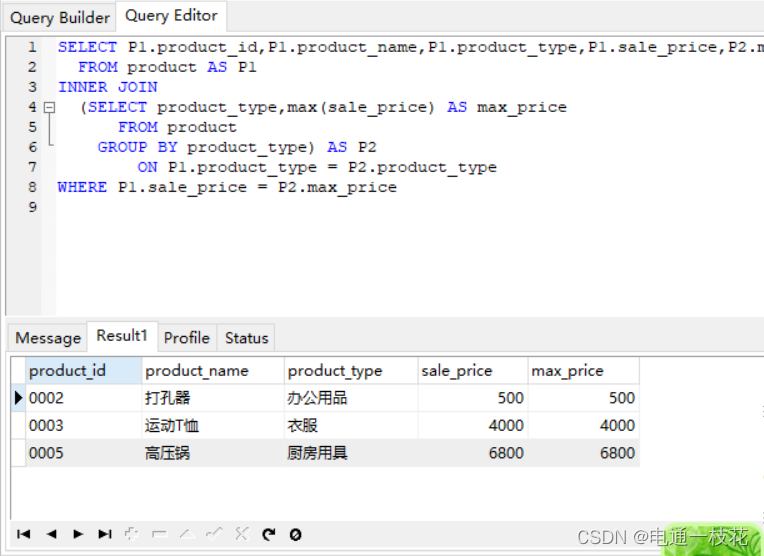The height and width of the screenshot is (556, 764).
Task: Place cursor on the WHERE clause line
Action: tap(227, 188)
